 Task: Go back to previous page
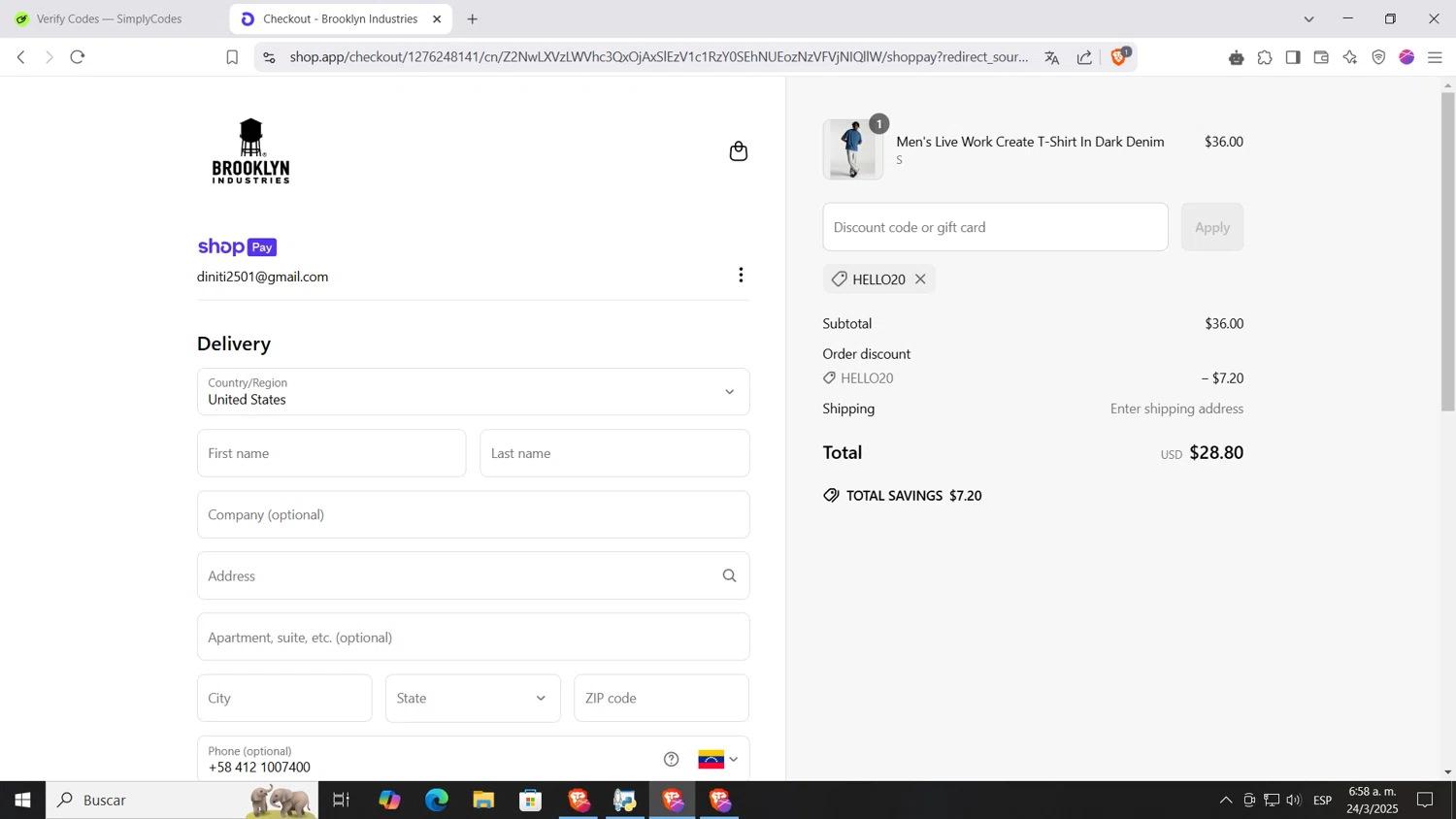21,57
